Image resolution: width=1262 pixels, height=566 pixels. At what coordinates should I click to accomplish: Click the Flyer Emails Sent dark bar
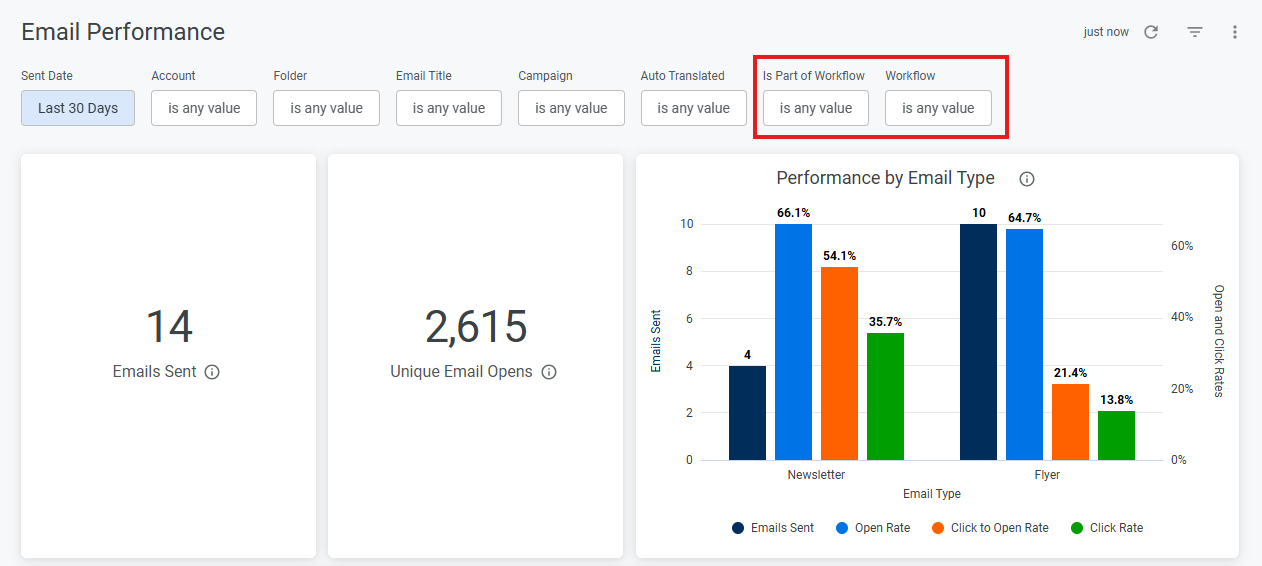[x=978, y=342]
